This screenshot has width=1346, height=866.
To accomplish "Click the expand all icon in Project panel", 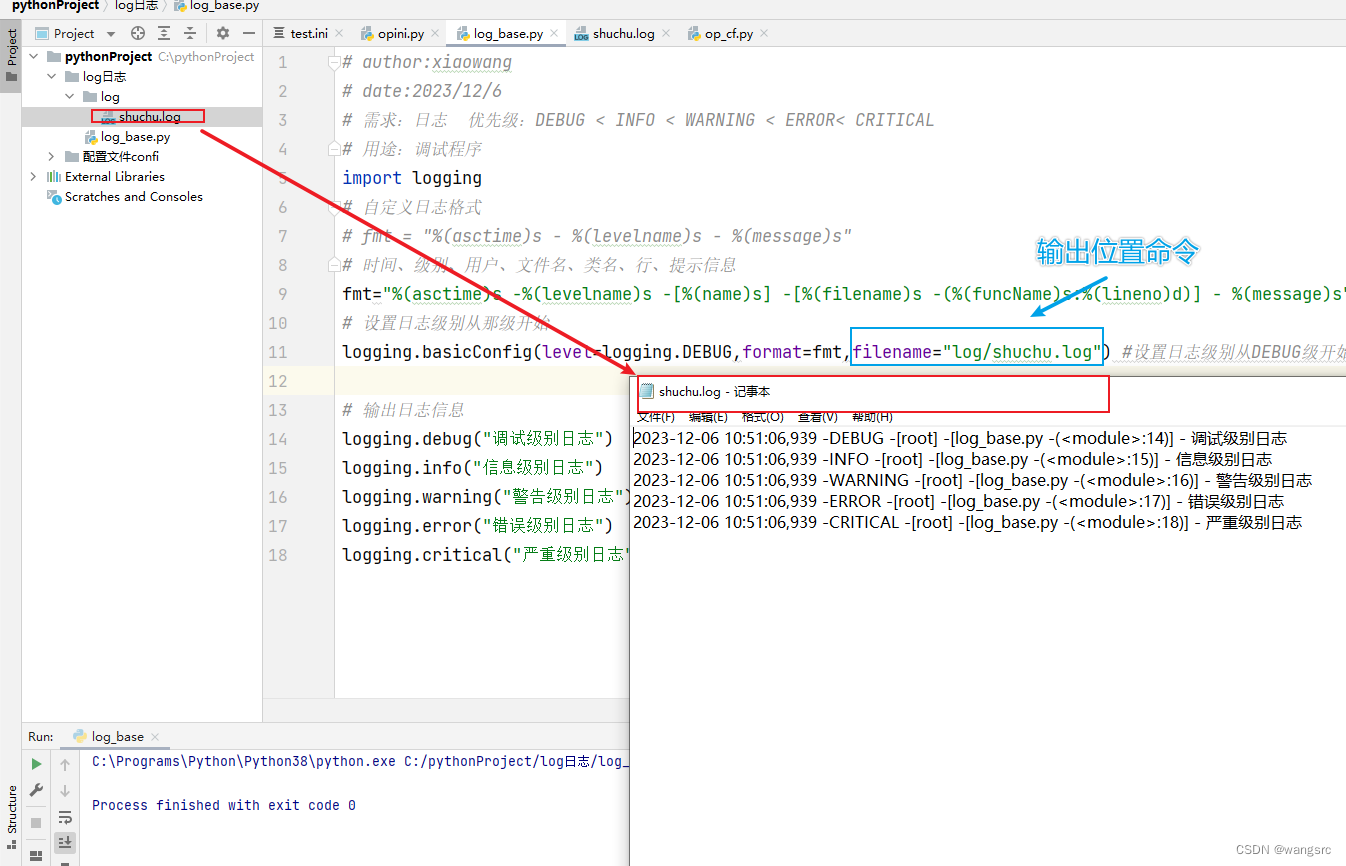I will 164,33.
